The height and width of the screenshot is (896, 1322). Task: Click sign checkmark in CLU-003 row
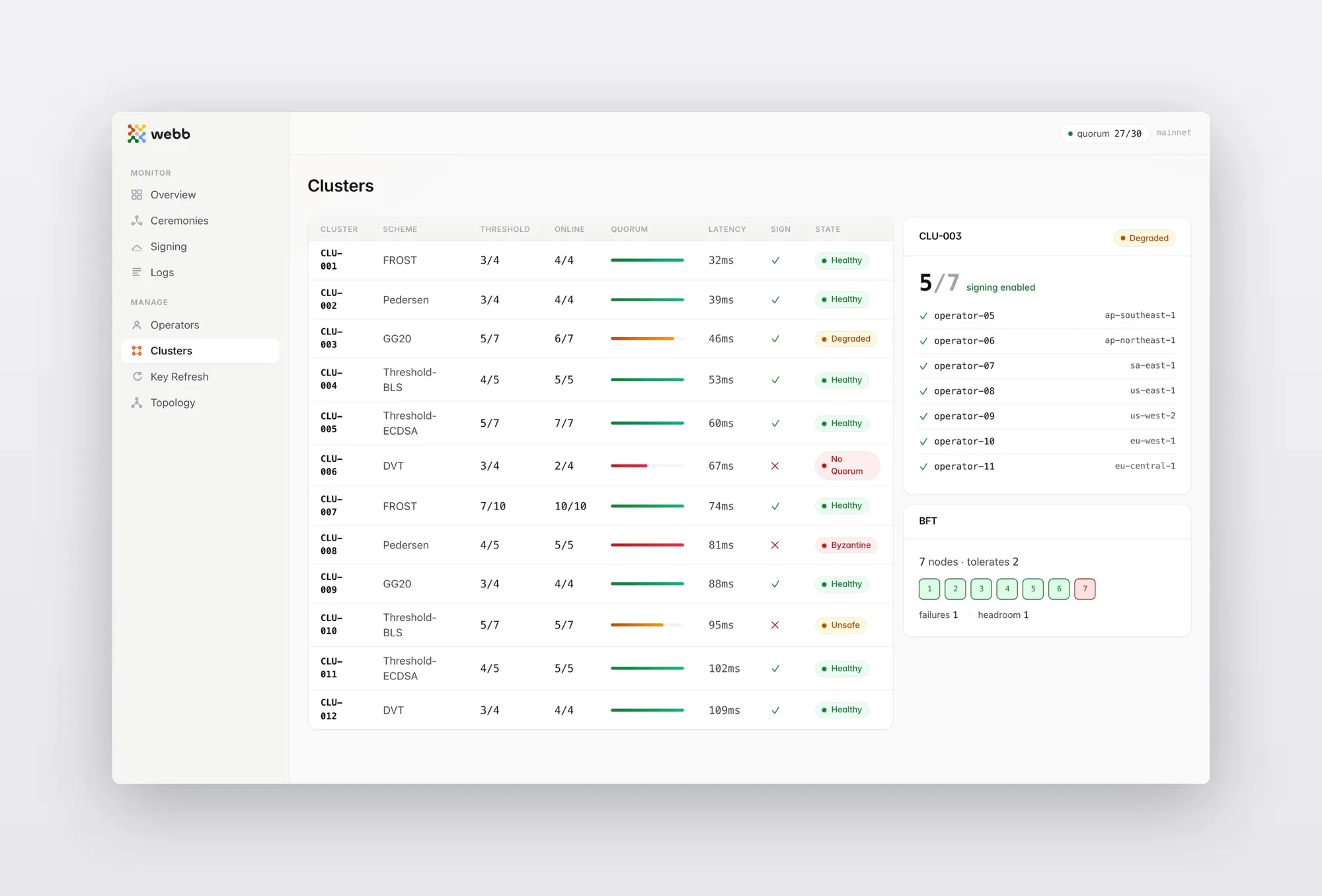[775, 339]
